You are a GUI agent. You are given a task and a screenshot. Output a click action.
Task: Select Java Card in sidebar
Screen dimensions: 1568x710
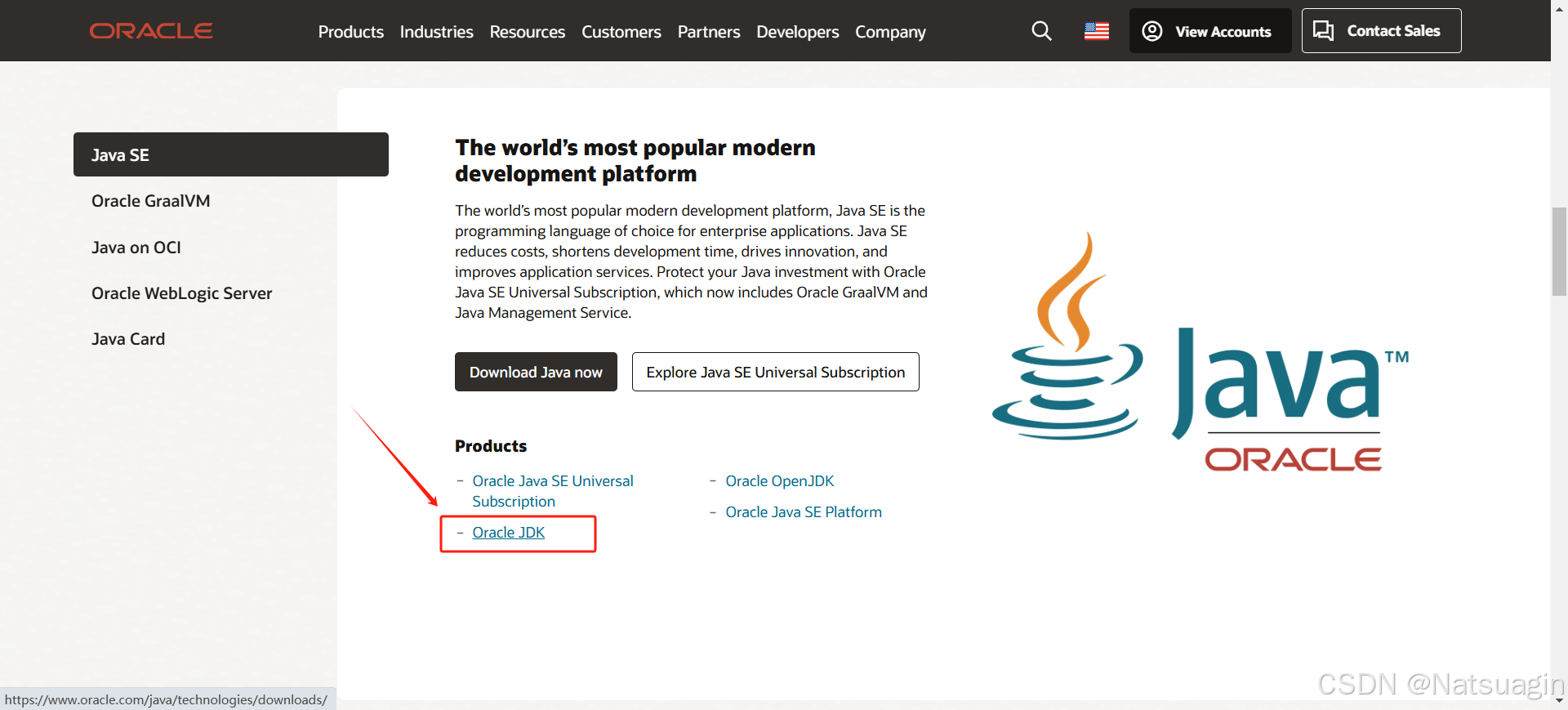(x=128, y=339)
